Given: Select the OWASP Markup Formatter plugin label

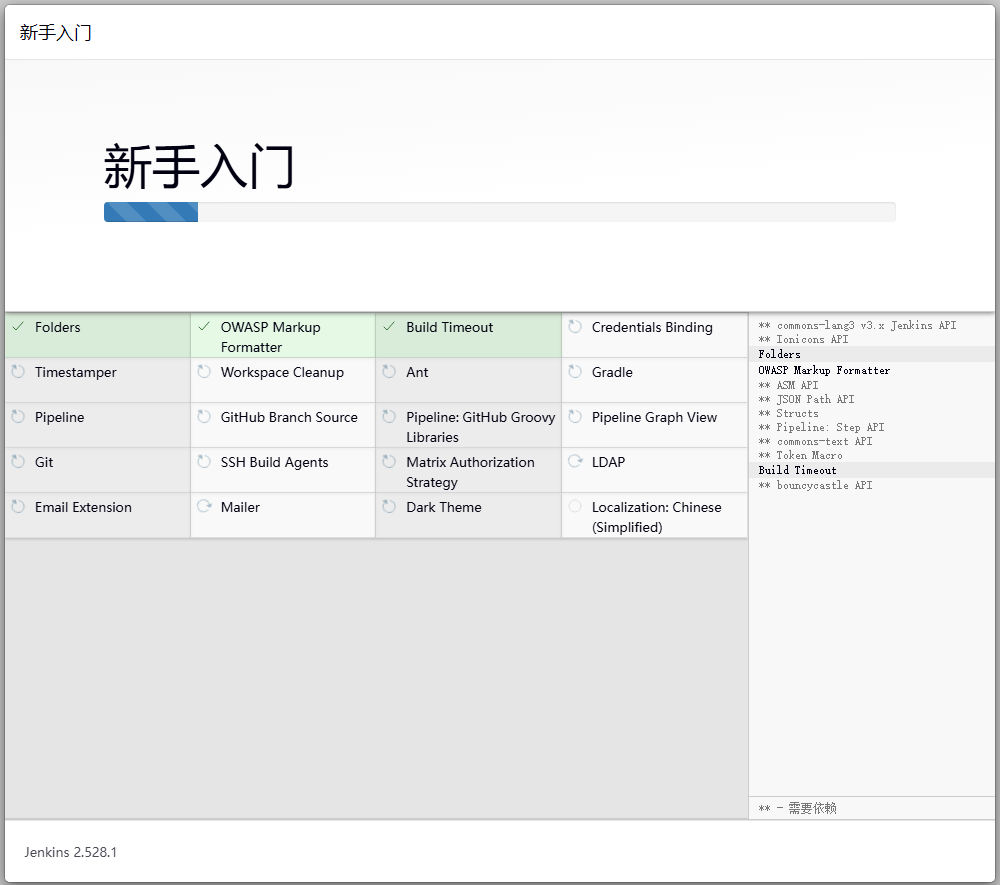Looking at the screenshot, I should click(x=270, y=337).
